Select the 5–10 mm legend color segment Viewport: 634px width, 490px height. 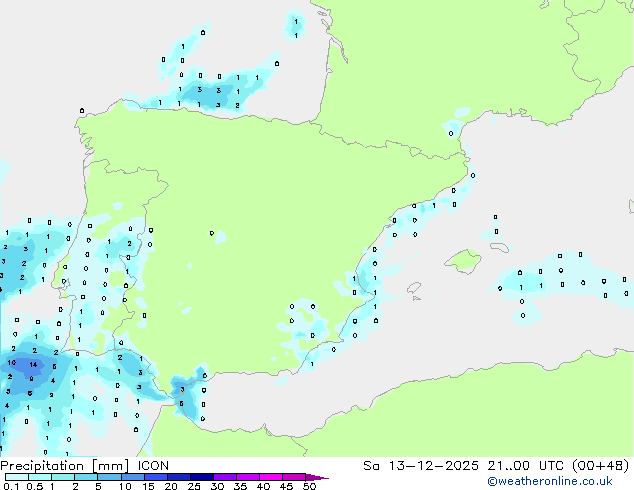(x=109, y=477)
